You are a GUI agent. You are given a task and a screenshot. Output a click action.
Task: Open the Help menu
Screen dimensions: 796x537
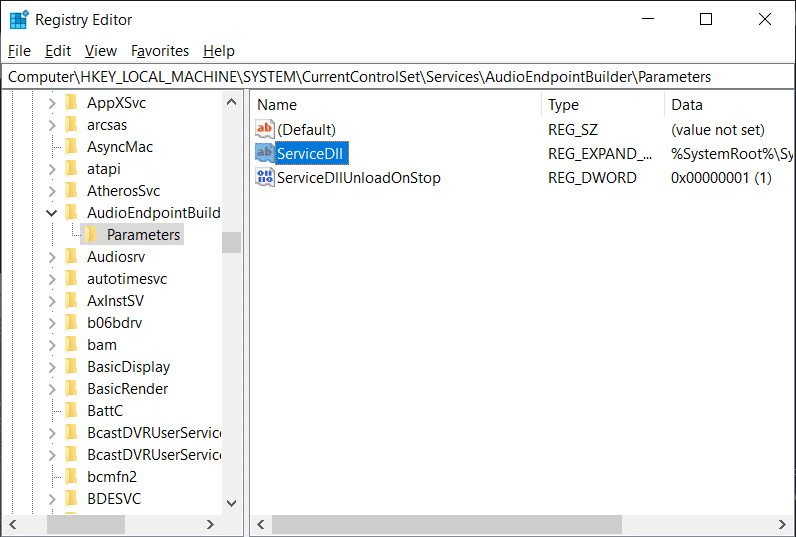click(219, 51)
